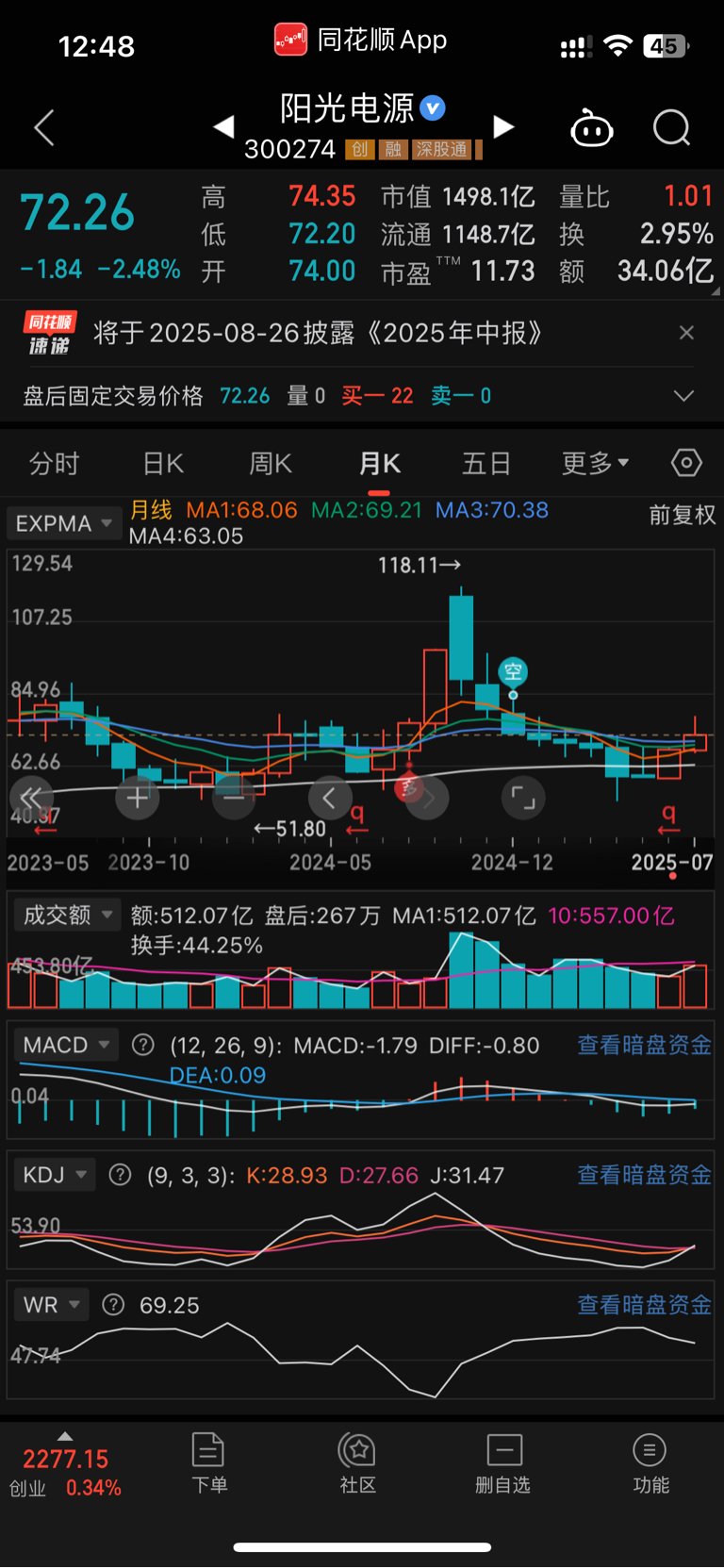The width and height of the screenshot is (724, 1568).
Task: Zoom in chart with plus button
Action: (138, 798)
